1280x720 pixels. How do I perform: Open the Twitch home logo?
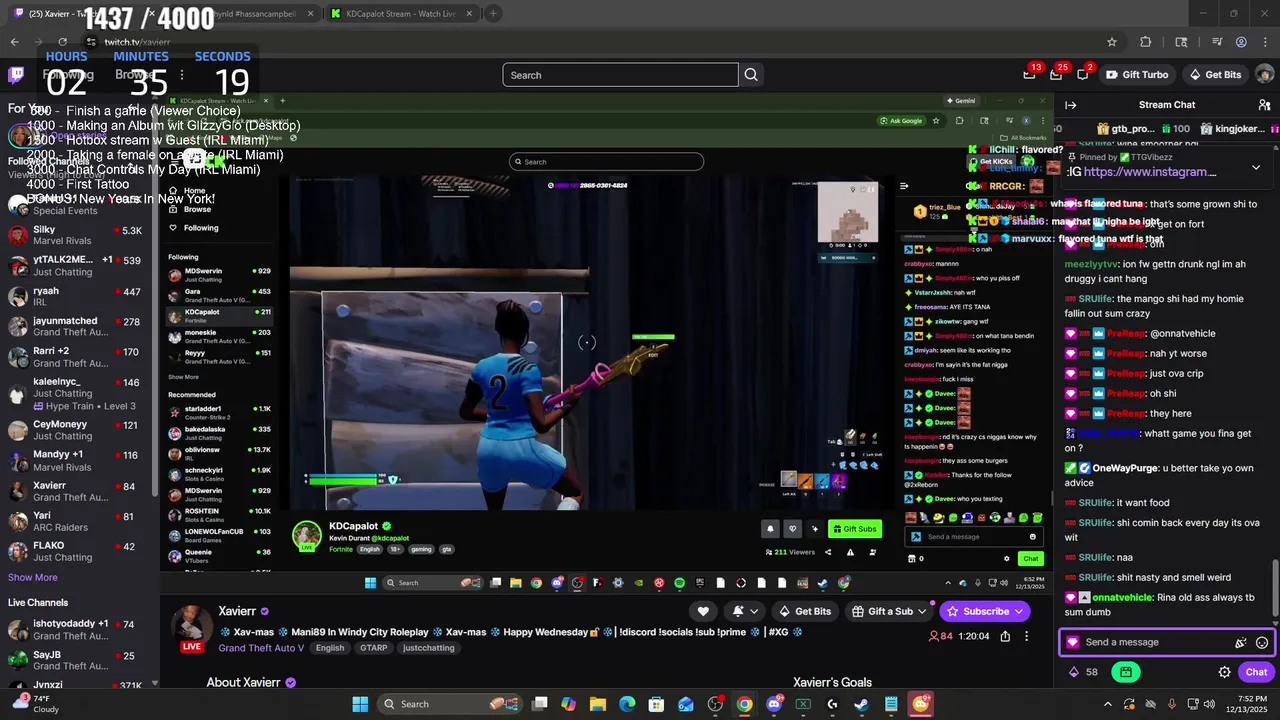coord(16,75)
